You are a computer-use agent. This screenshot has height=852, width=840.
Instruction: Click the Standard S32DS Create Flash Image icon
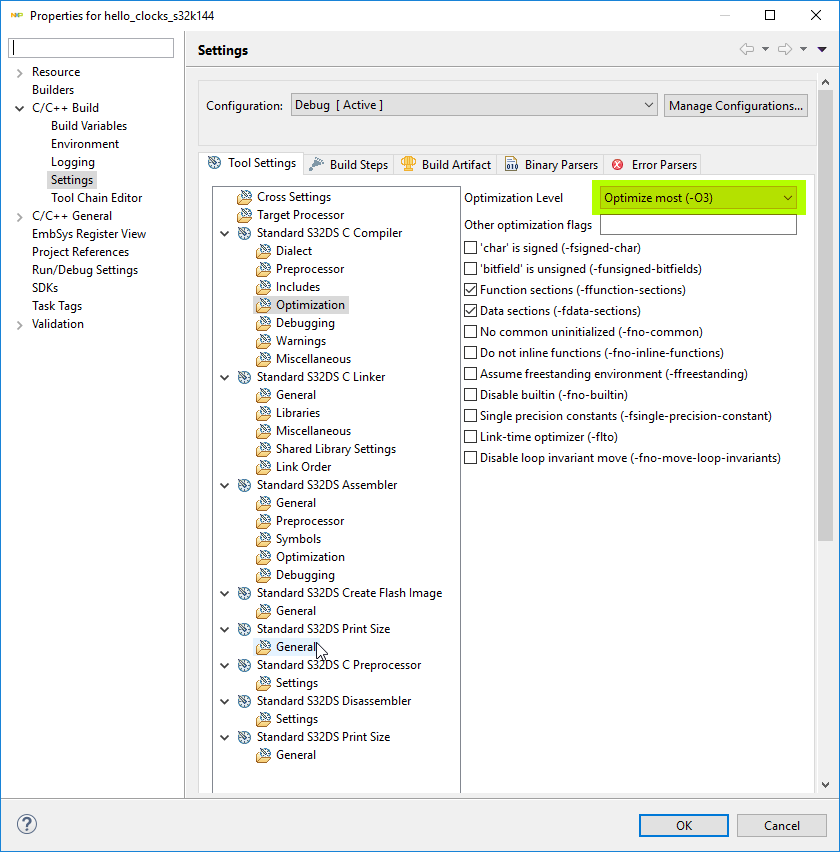click(245, 593)
